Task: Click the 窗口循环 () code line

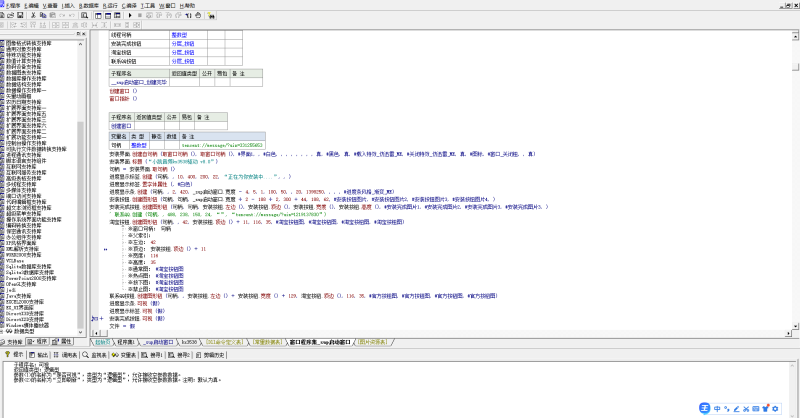Action: (x=123, y=99)
